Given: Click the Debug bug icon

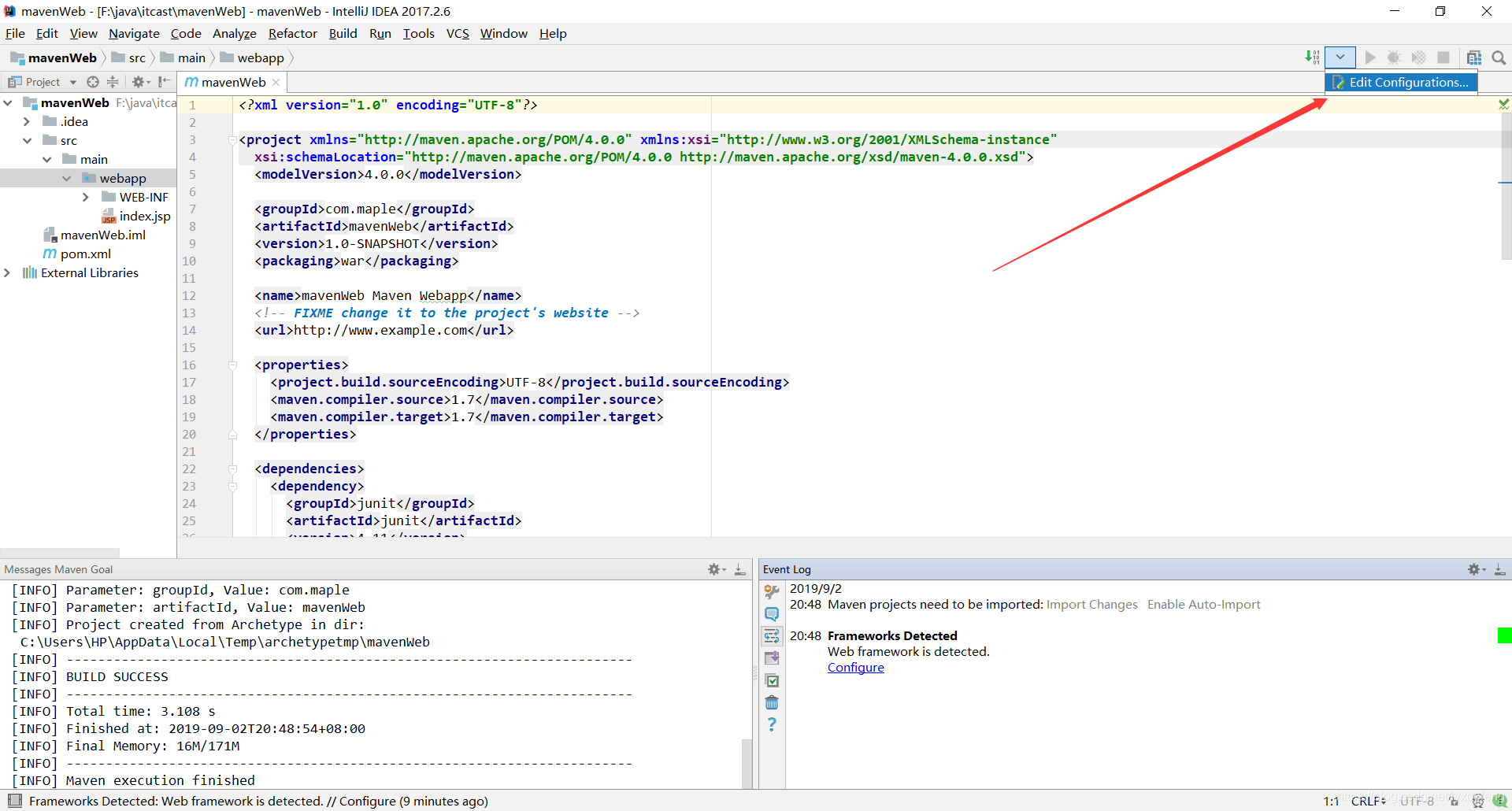Looking at the screenshot, I should pos(1394,57).
